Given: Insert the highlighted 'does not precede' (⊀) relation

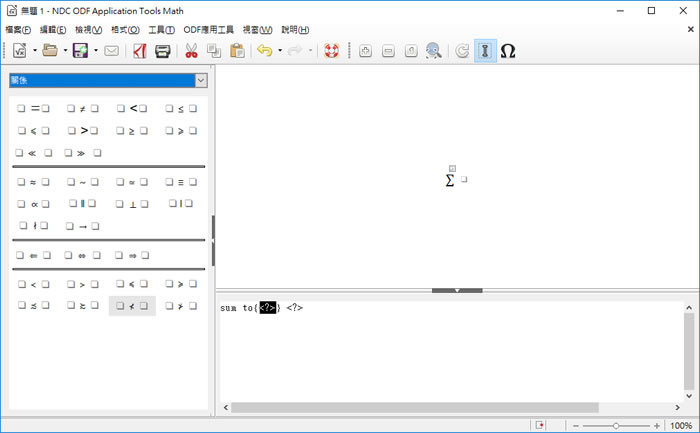Looking at the screenshot, I should [132, 306].
